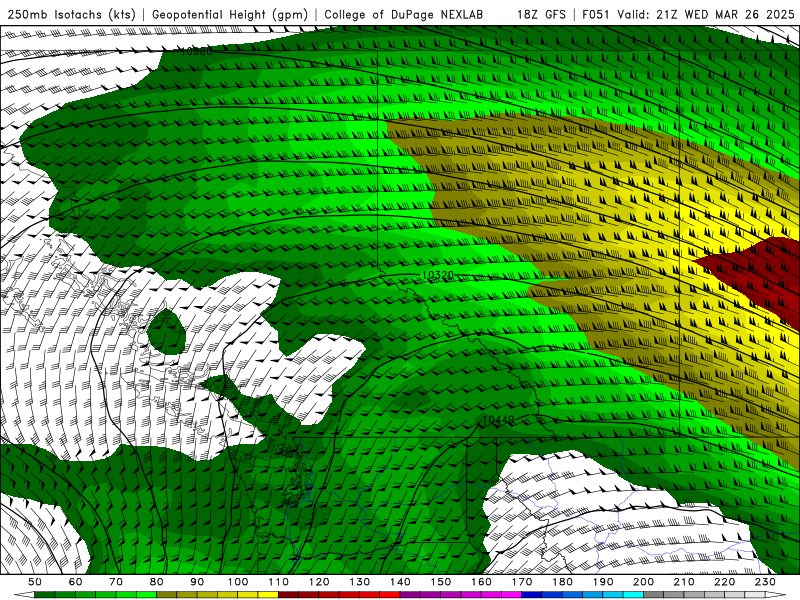The height and width of the screenshot is (600, 800).
Task: Click the legend value 210
Action: click(684, 582)
